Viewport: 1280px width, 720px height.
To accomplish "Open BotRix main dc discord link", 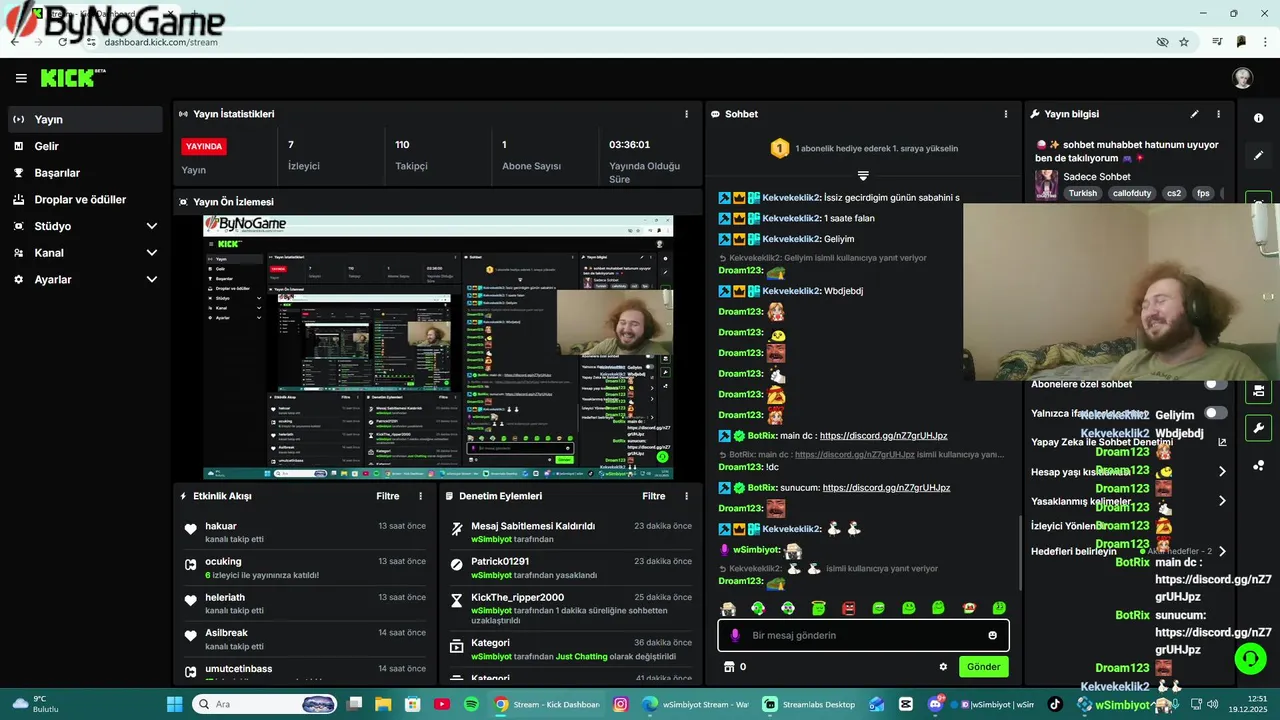I will coord(883,436).
